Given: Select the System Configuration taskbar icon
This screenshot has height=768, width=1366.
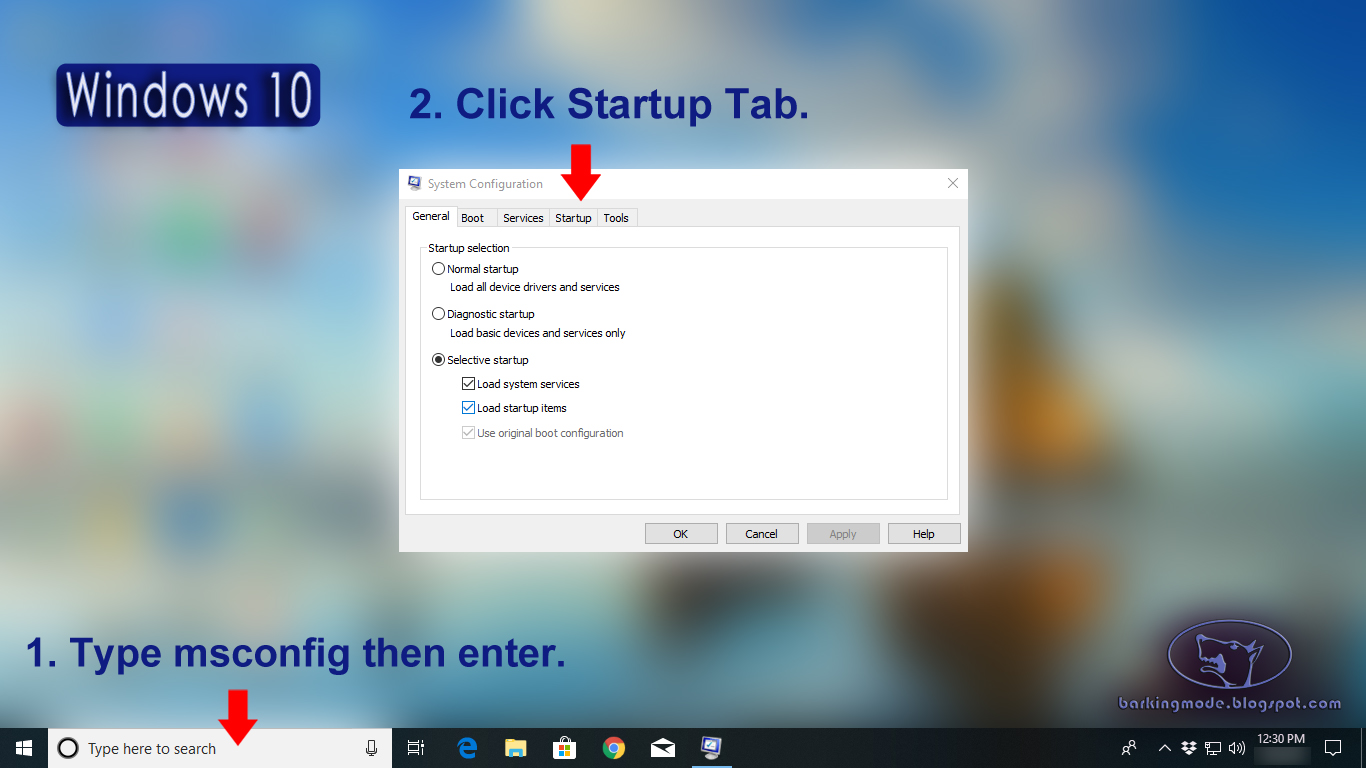Looking at the screenshot, I should pos(712,747).
